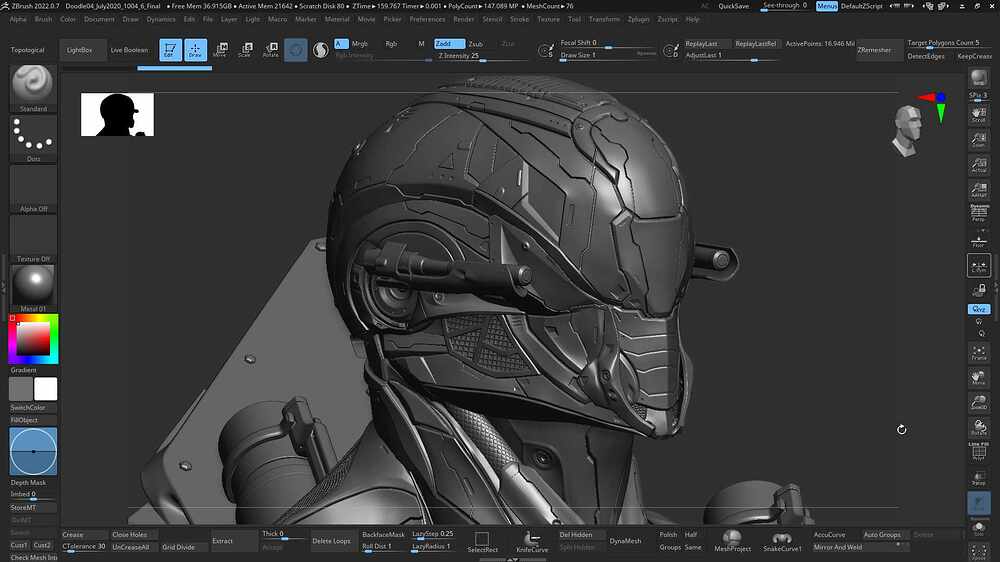Toggle Live Boolean mode

[x=129, y=50]
